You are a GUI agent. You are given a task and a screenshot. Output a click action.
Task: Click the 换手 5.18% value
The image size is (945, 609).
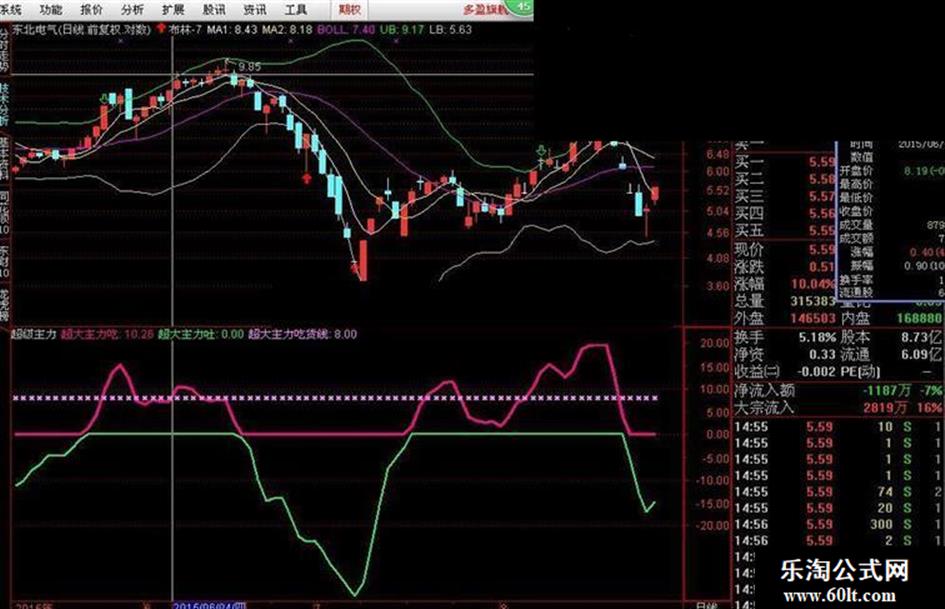[817, 337]
